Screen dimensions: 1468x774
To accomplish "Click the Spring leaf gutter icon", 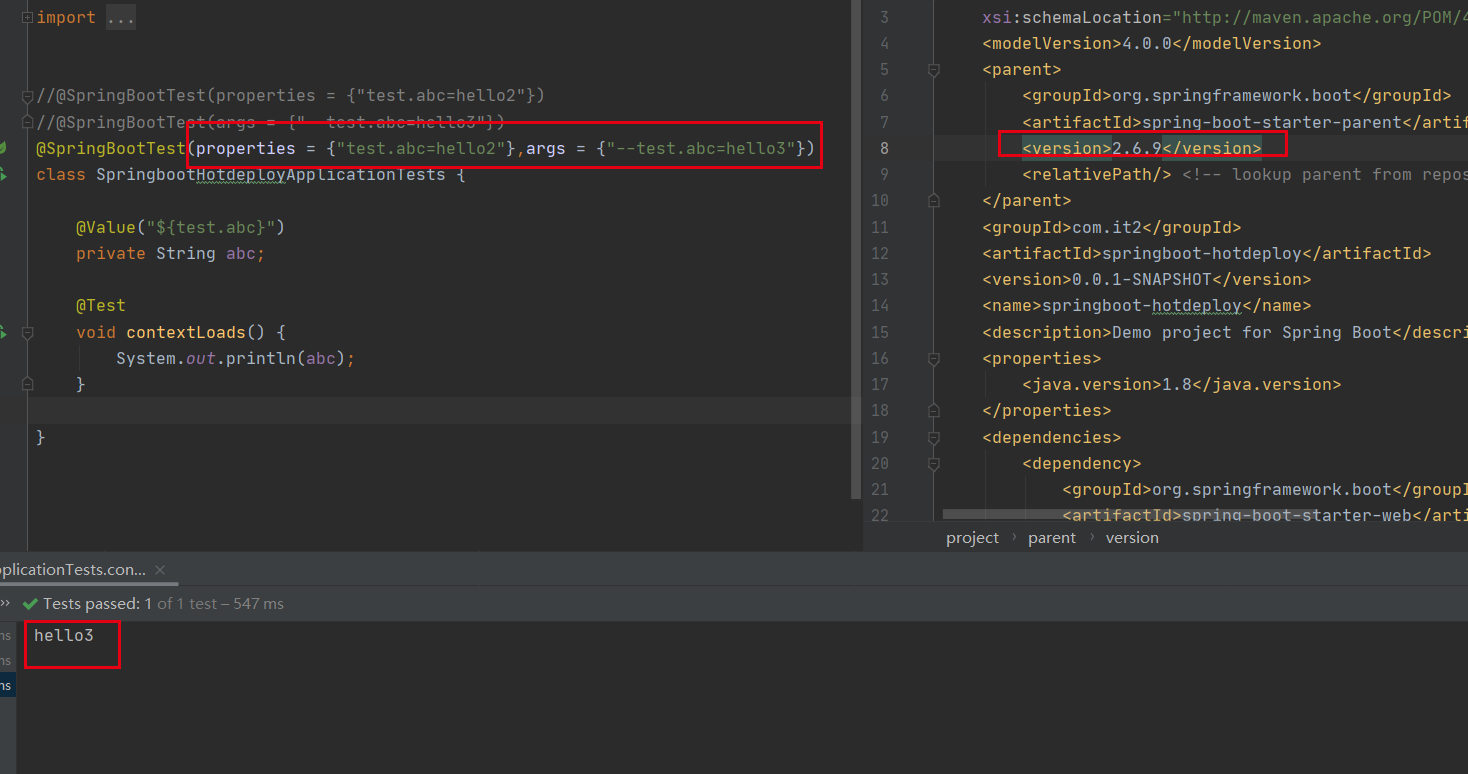I will click(3, 148).
